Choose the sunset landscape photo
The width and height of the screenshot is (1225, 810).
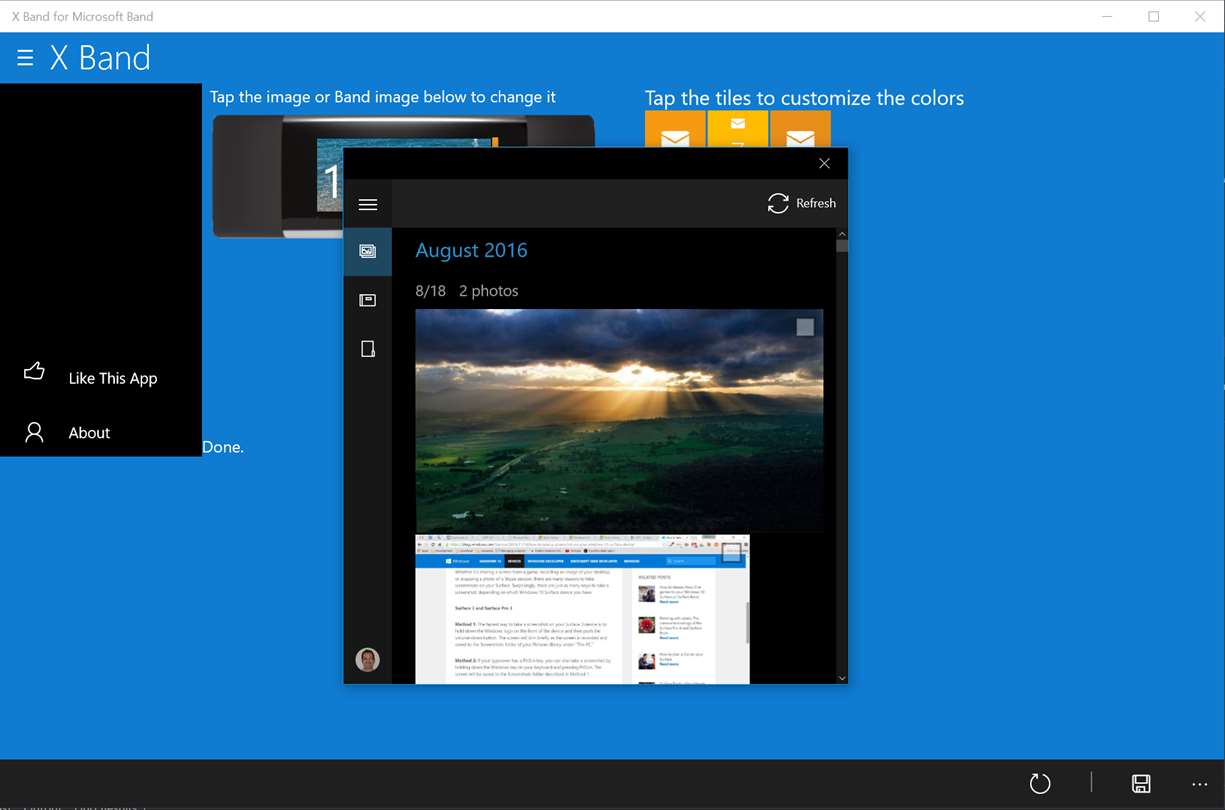click(619, 421)
